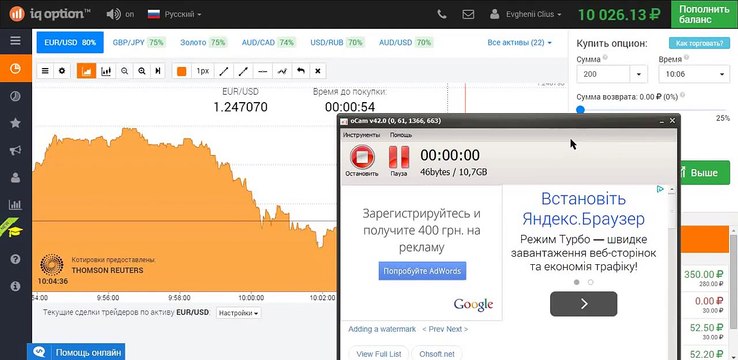
Task: Undo last drawing with arrow icon
Action: coord(301,71)
